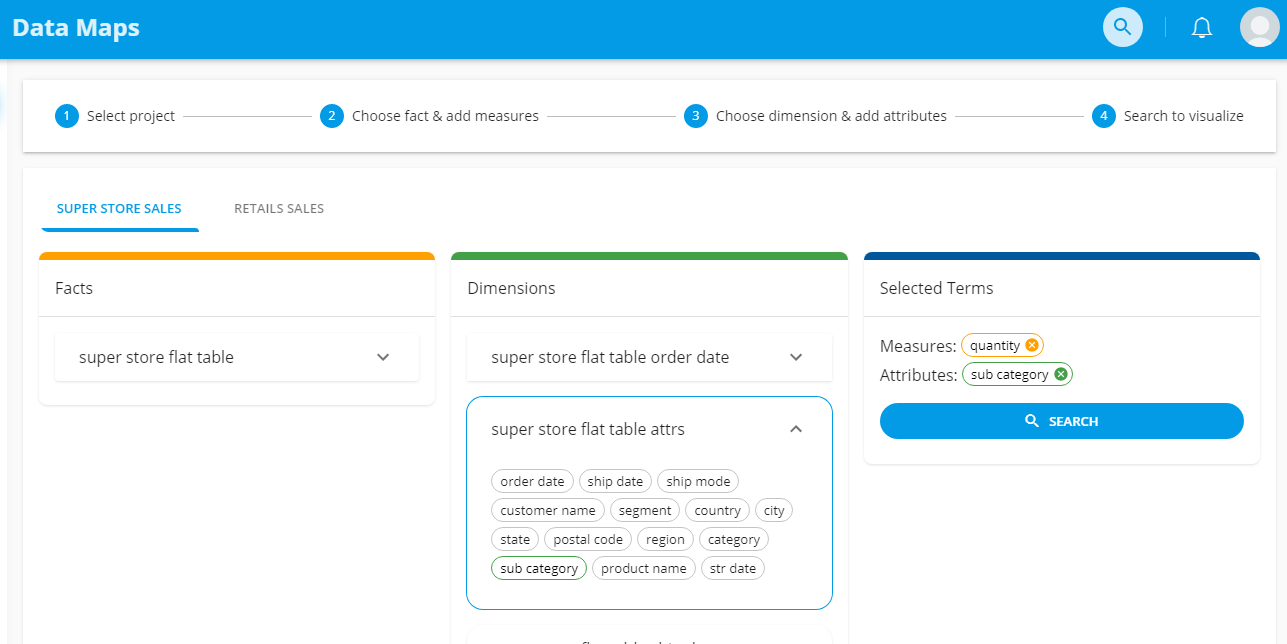
Task: Select the region attribute chip
Action: [665, 539]
